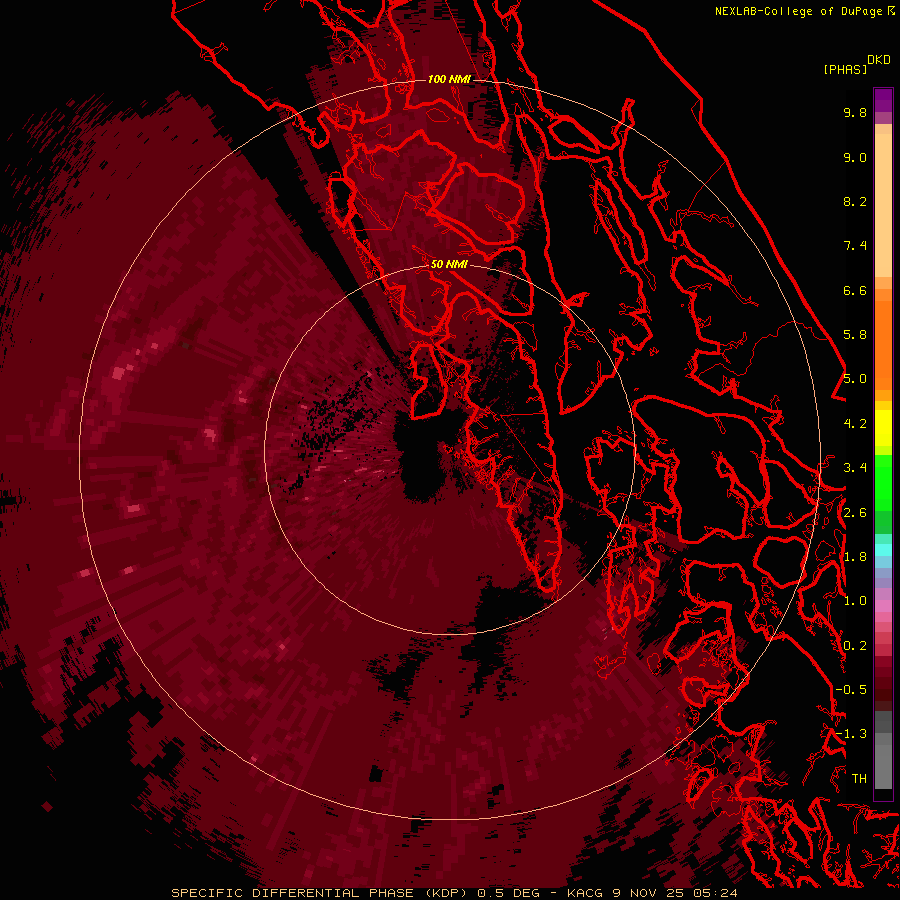This screenshot has width=900, height=900.
Task: Click the TH threshold label
Action: pos(859,779)
